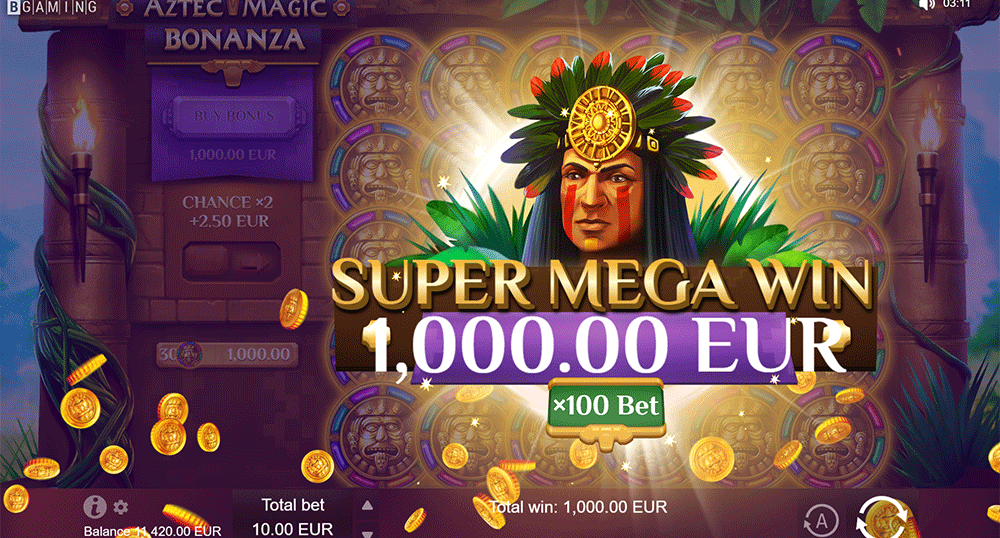Click the Super Mega Win banner
The image size is (1000, 538).
601,285
